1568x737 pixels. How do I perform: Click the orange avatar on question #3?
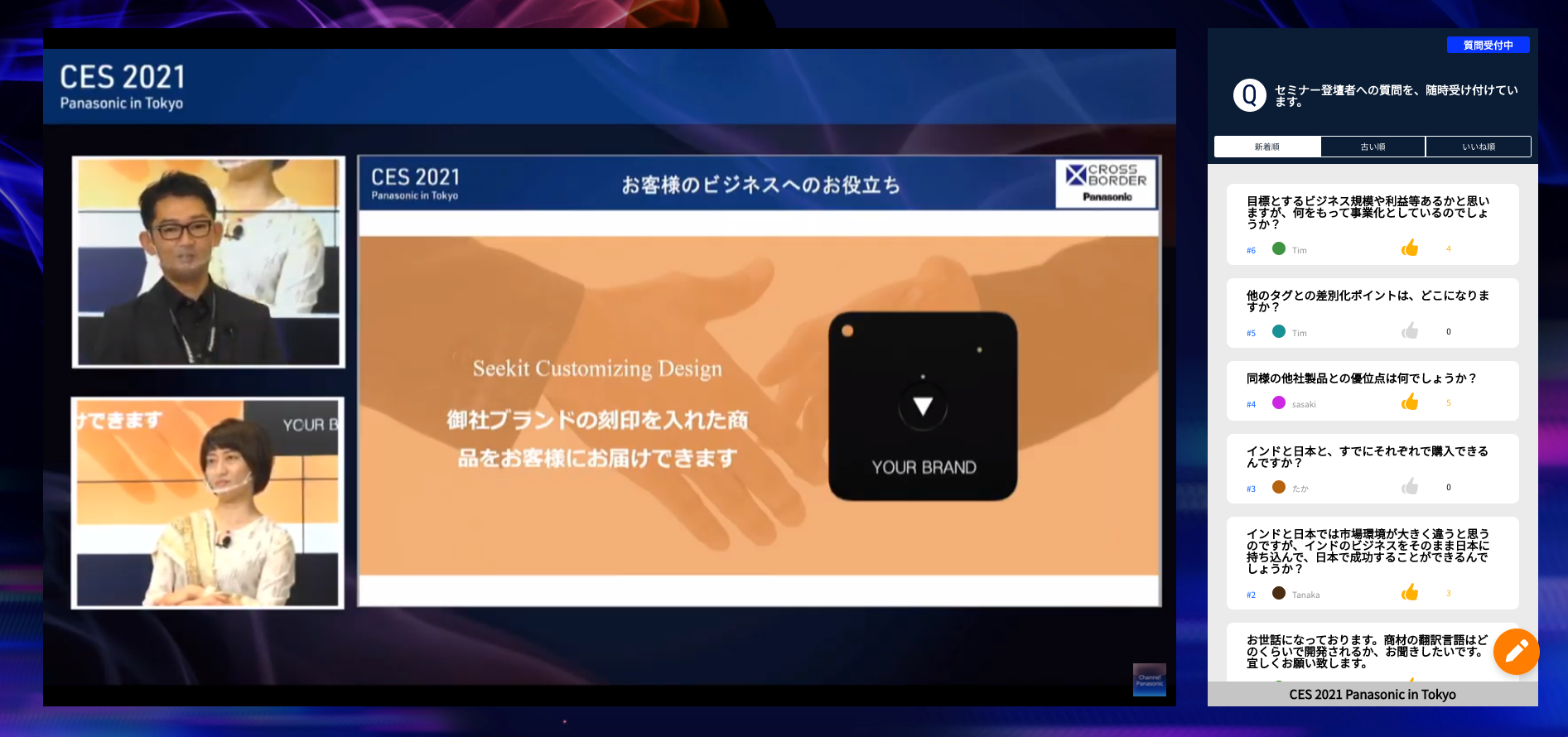coord(1279,487)
